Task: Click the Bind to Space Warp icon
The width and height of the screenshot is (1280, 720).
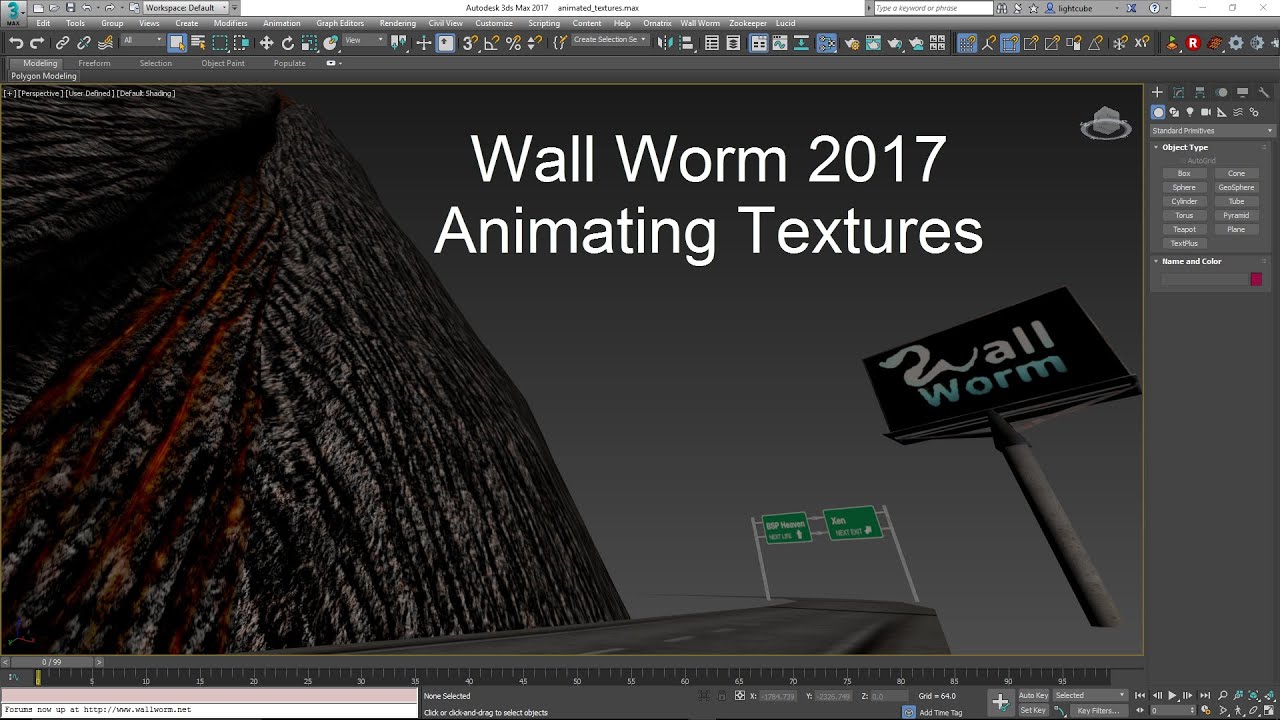Action: tap(105, 43)
